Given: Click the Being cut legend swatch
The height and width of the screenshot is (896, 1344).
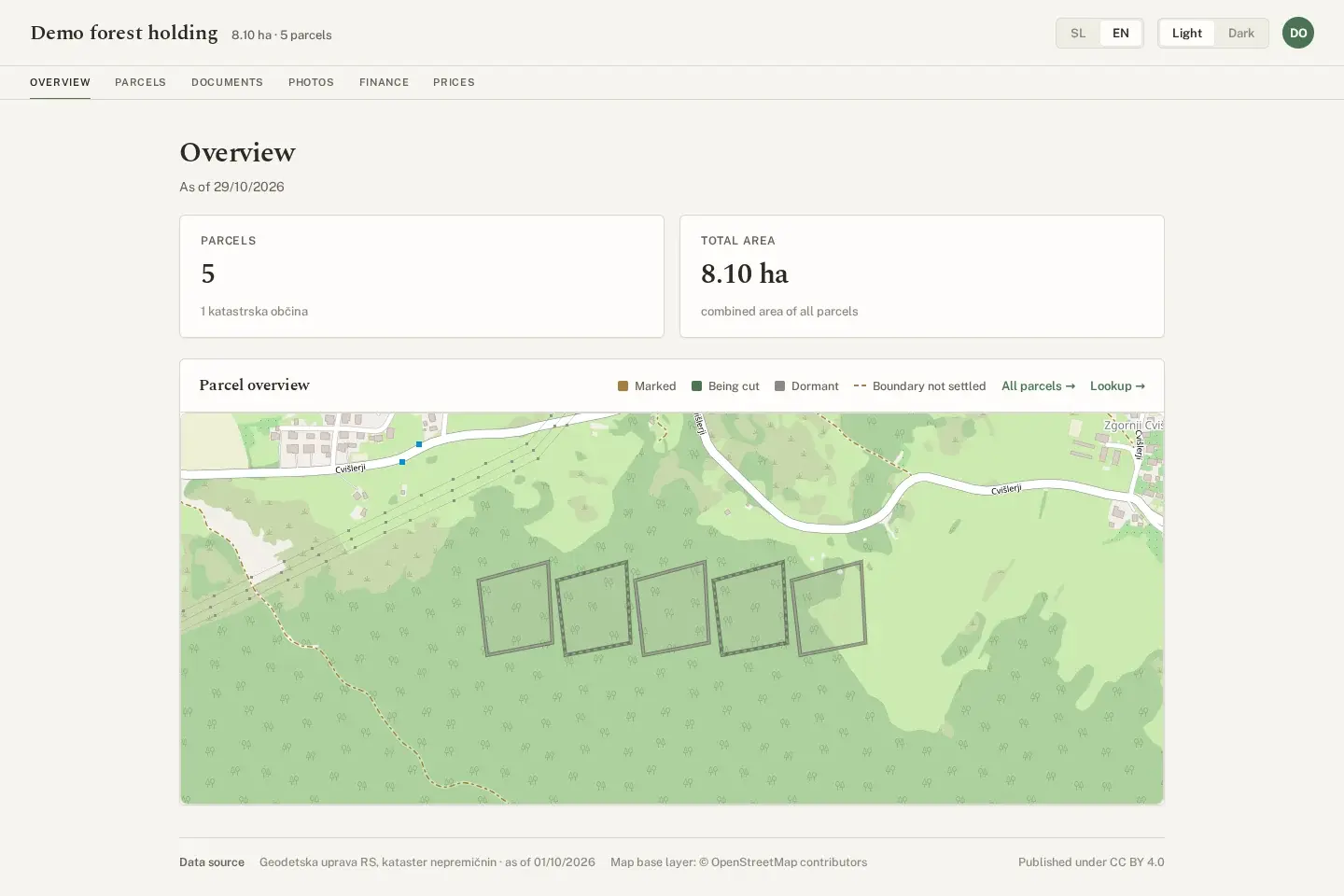Looking at the screenshot, I should pyautogui.click(x=696, y=385).
